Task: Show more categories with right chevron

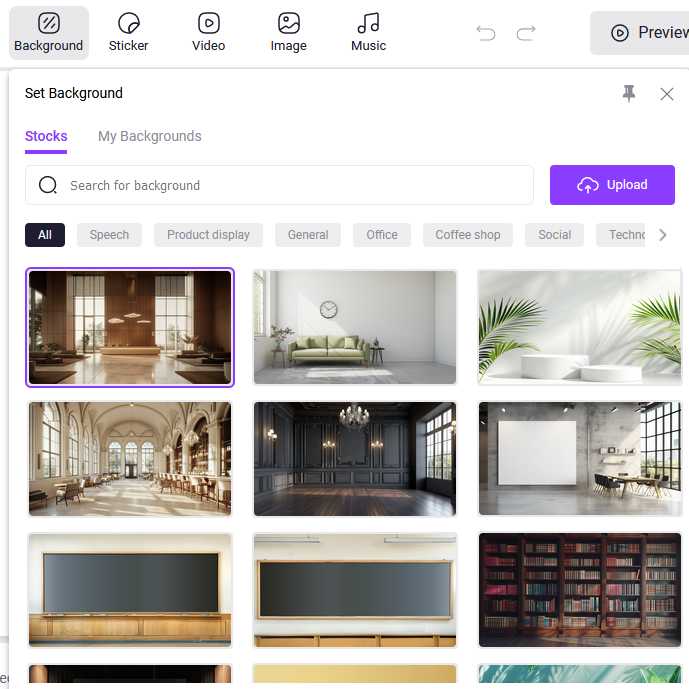Action: point(663,235)
